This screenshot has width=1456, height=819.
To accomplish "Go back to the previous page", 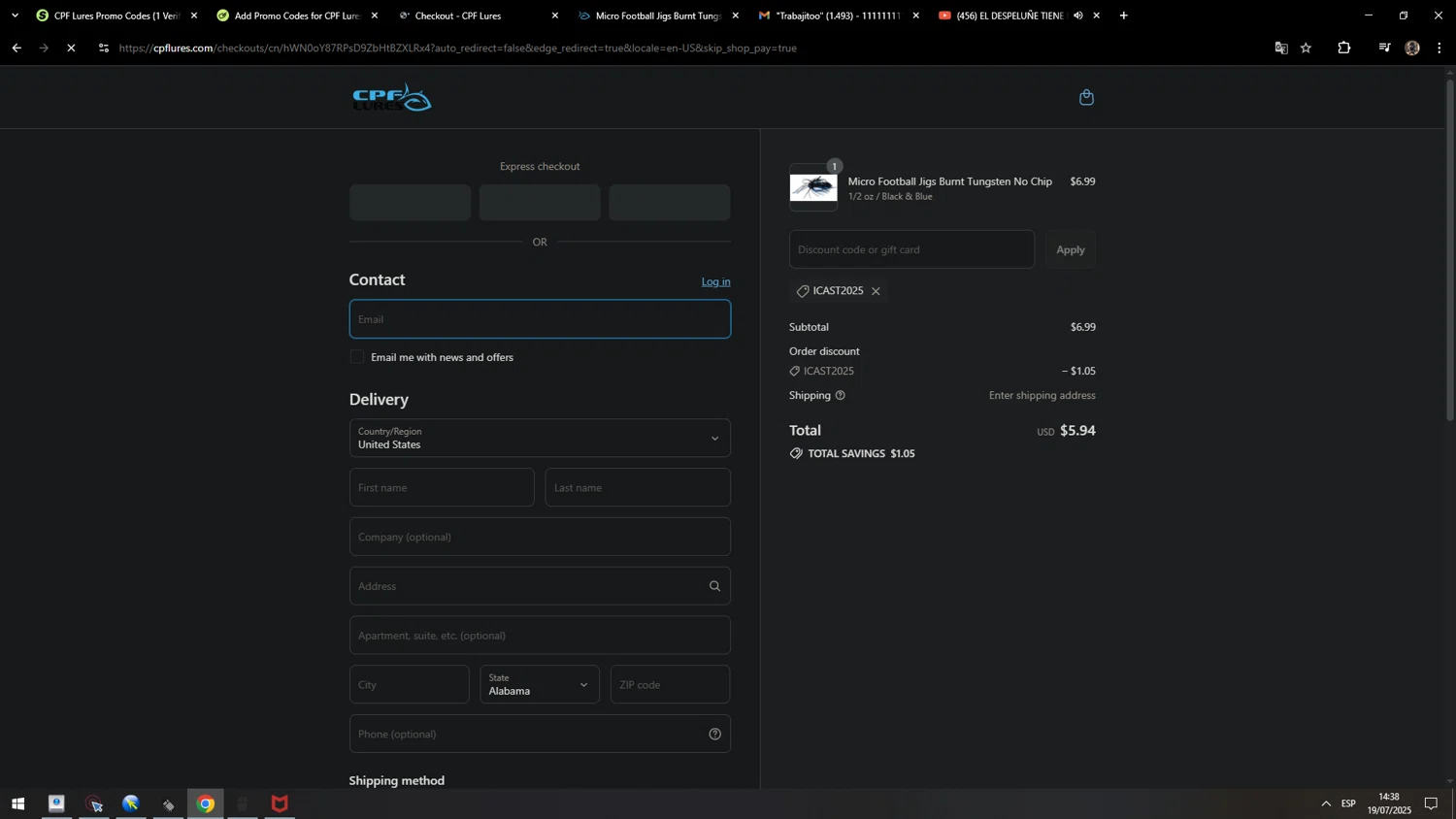I will [17, 48].
